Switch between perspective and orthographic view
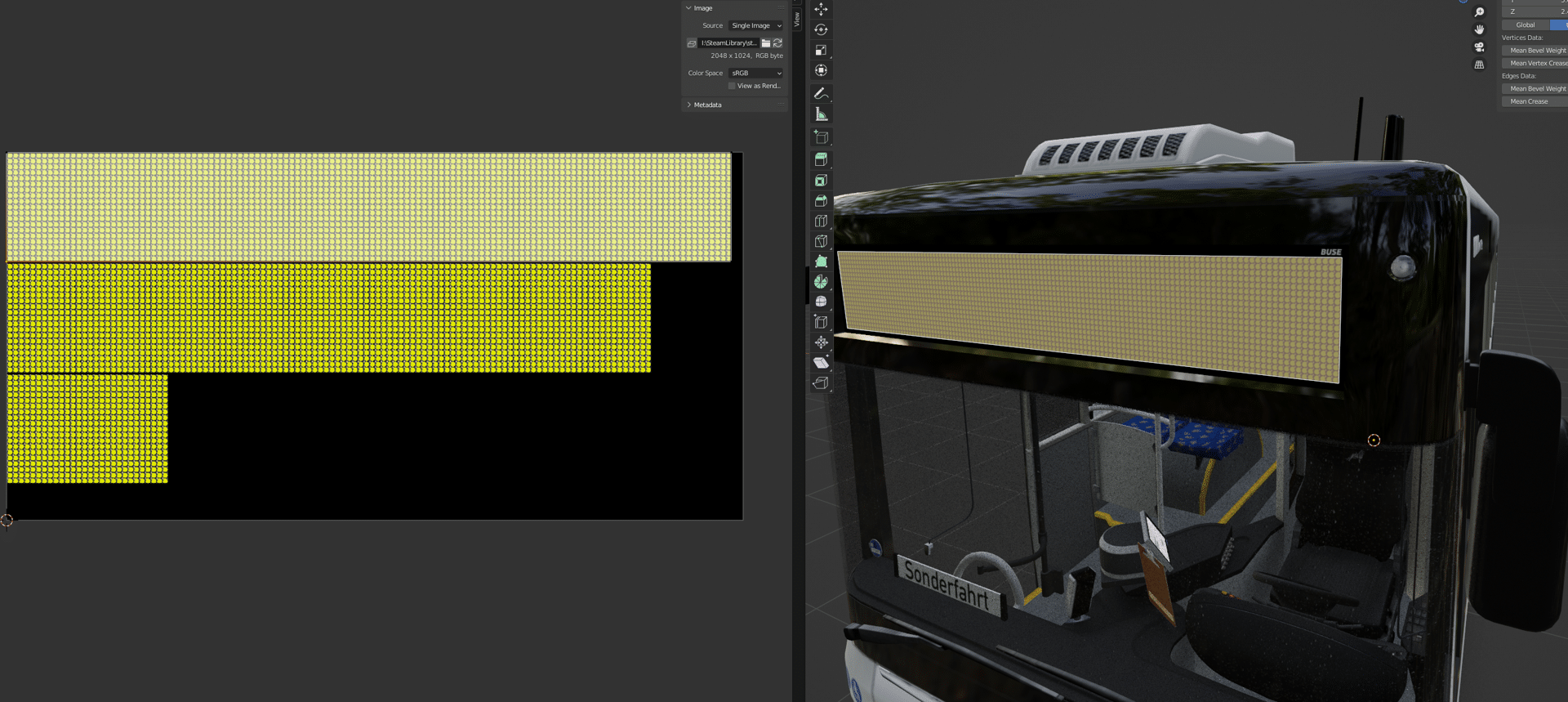1568x702 pixels. (1479, 65)
